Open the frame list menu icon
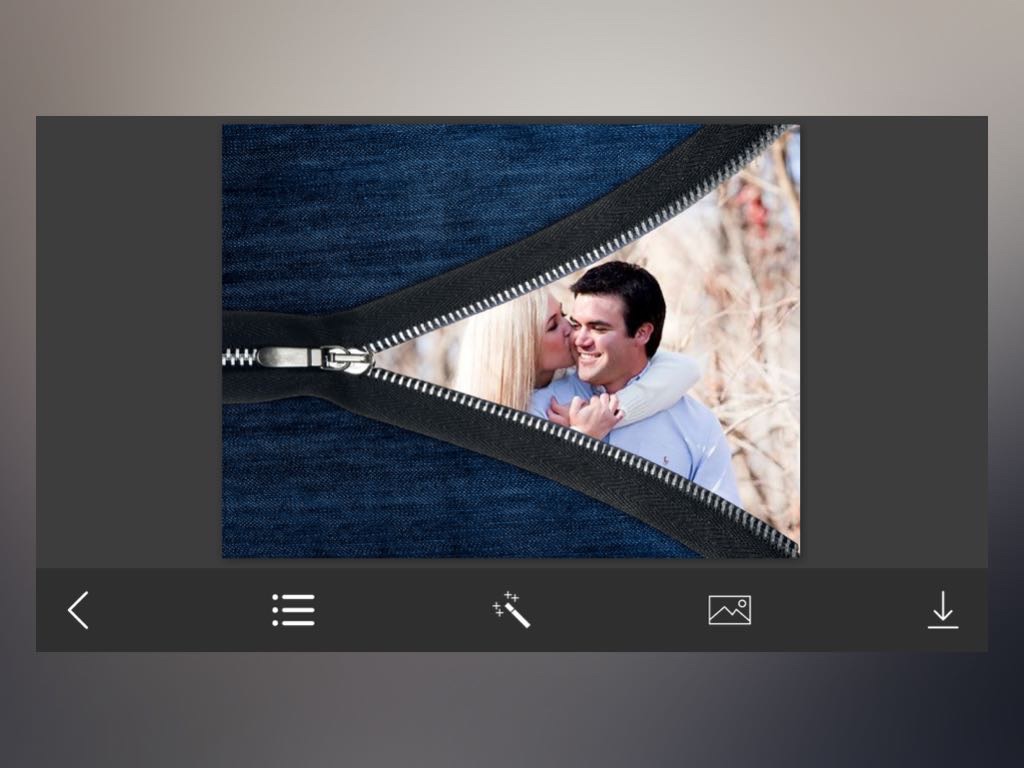Image resolution: width=1024 pixels, height=768 pixels. [x=293, y=610]
